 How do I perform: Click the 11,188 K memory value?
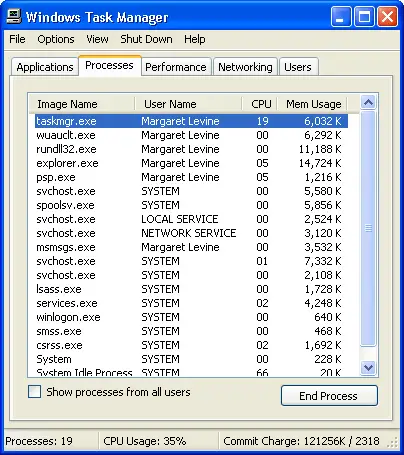click(320, 149)
